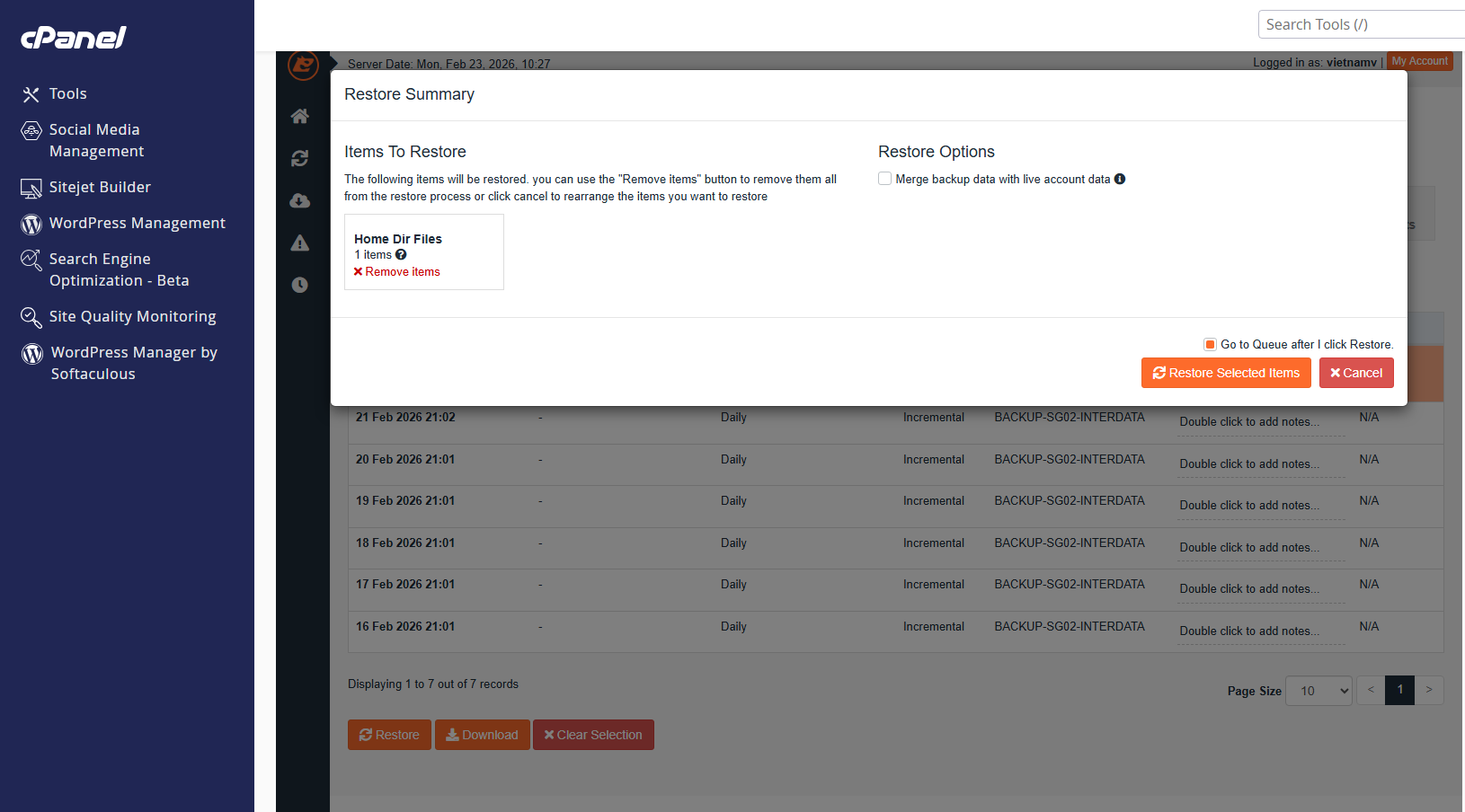Open the Page Size dropdown

click(x=1318, y=691)
